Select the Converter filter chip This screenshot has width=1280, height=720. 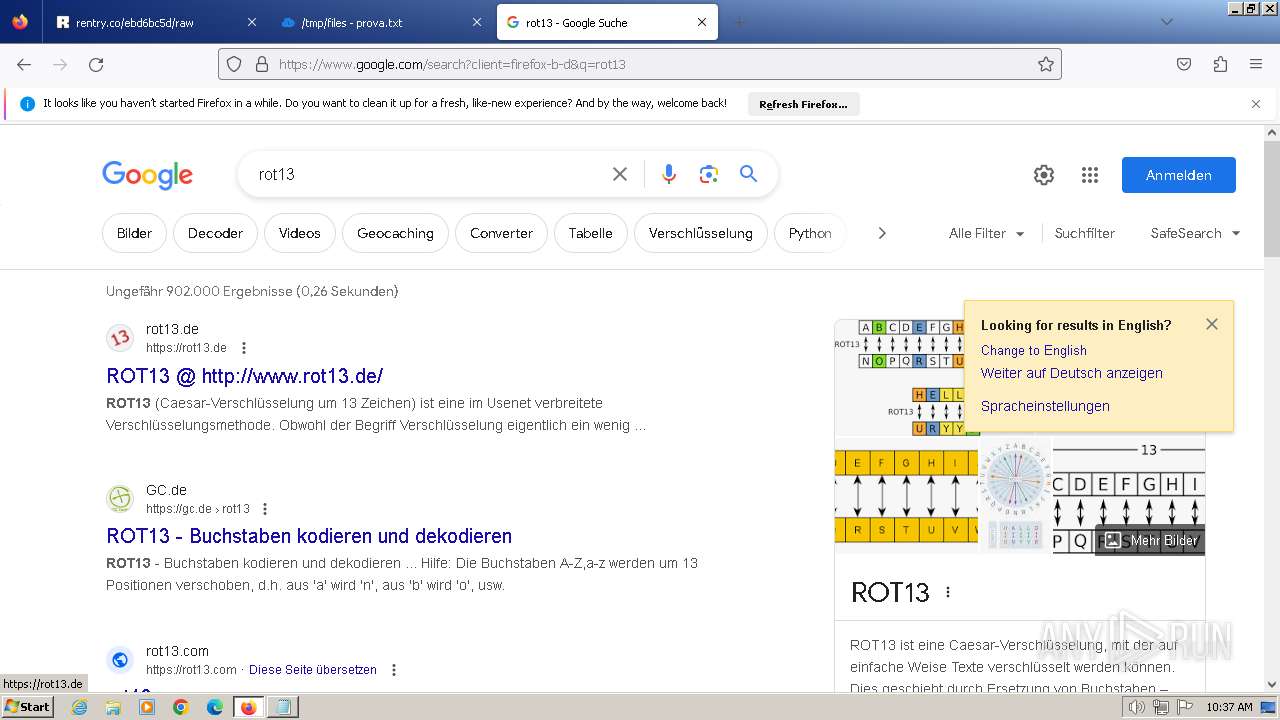pyautogui.click(x=501, y=233)
